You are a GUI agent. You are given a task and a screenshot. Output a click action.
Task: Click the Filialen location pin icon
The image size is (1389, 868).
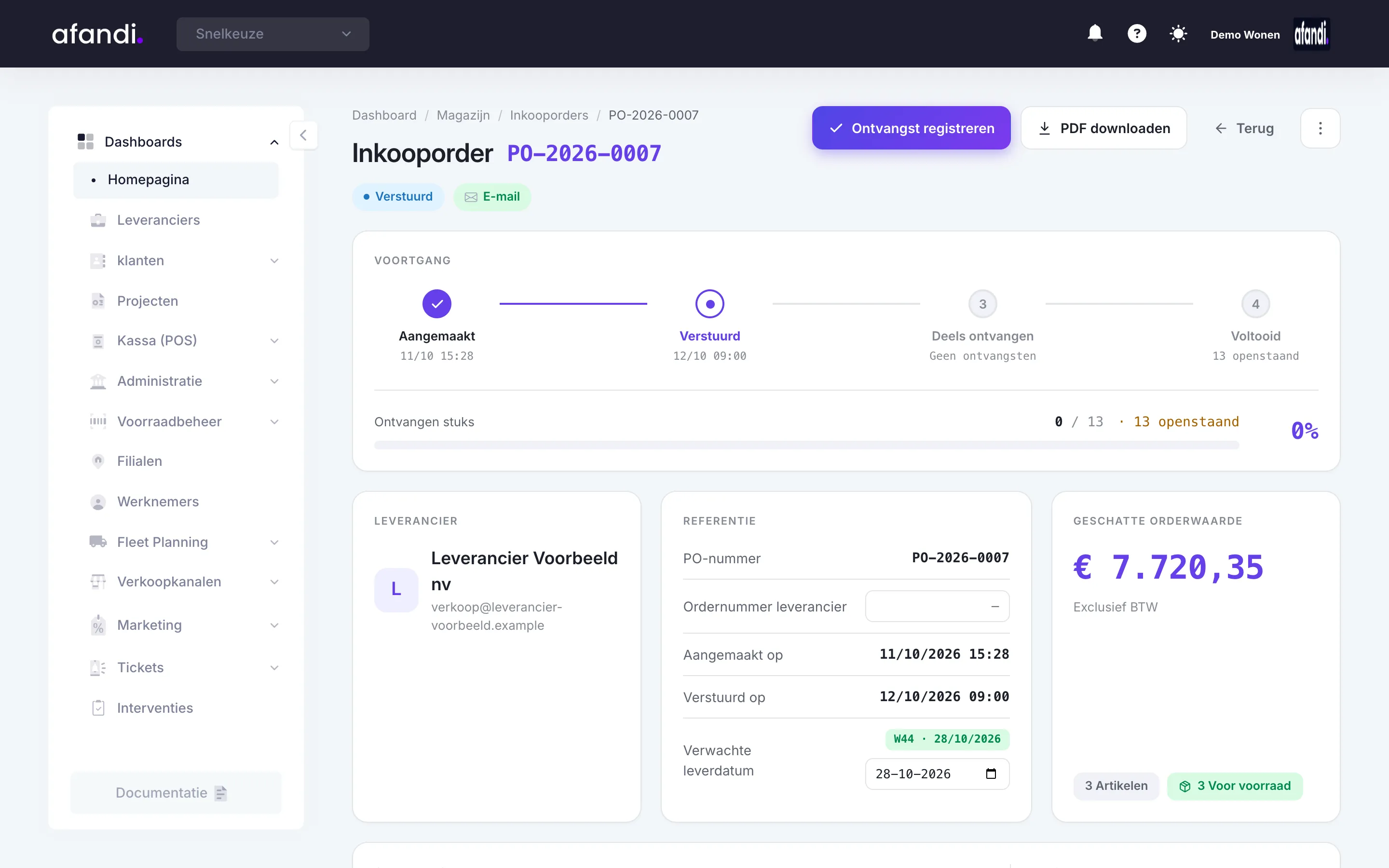(98, 461)
